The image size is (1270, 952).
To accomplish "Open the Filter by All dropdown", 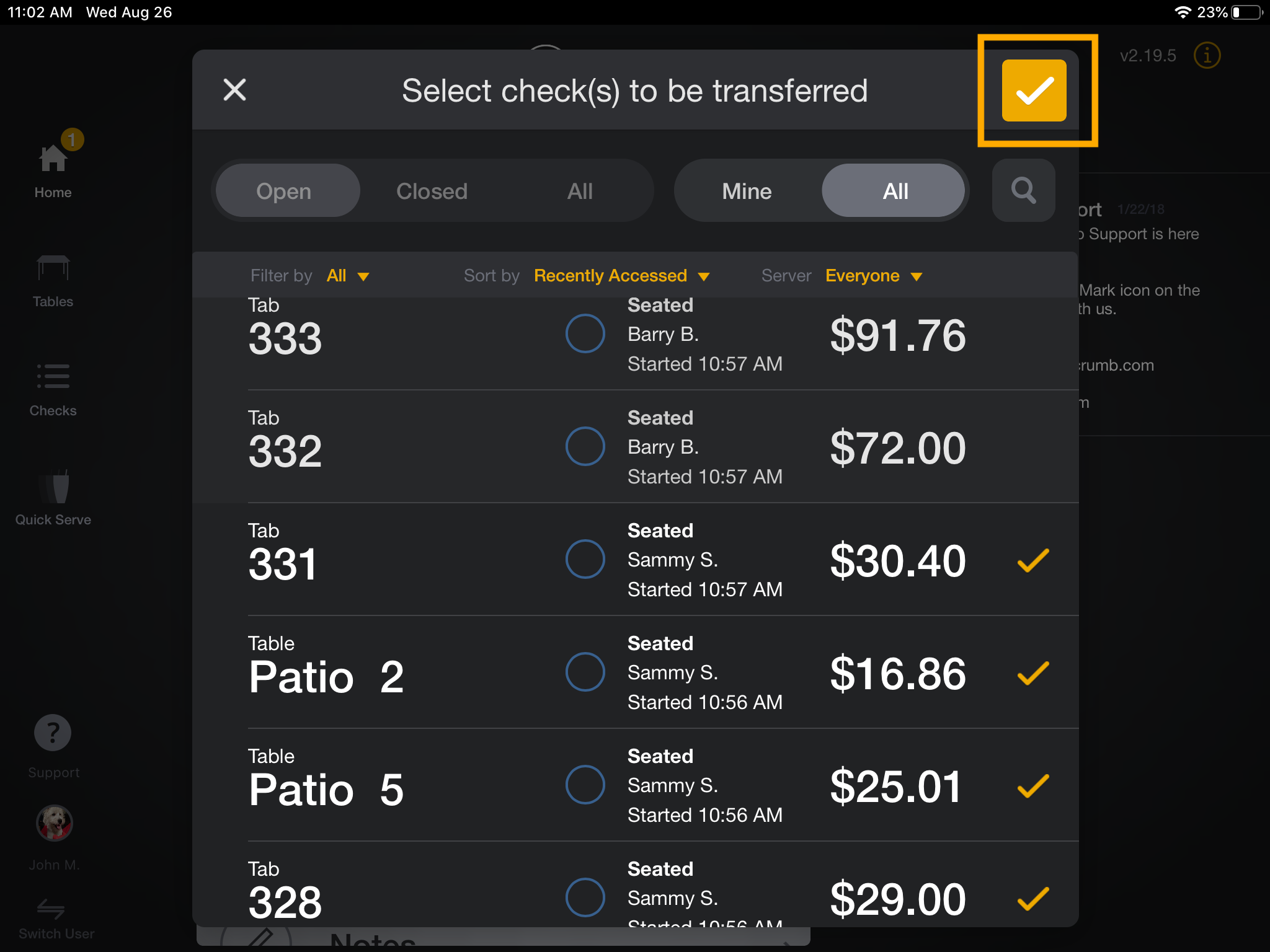I will coord(347,276).
